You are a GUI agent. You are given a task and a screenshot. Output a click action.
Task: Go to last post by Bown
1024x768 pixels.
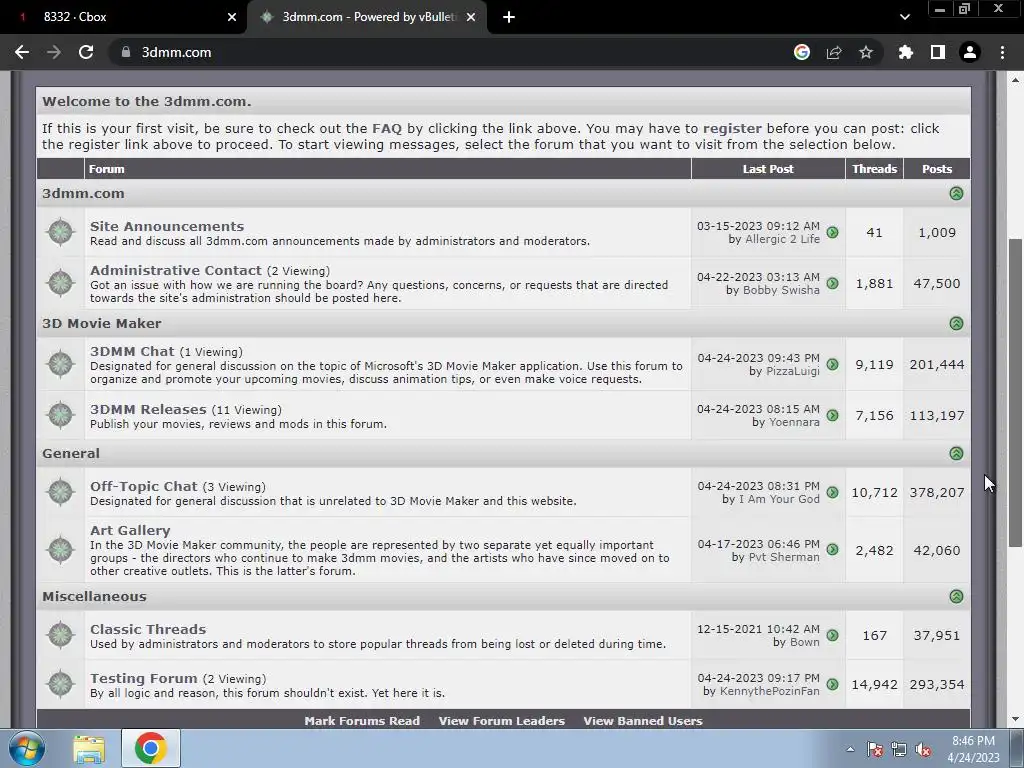tap(833, 635)
